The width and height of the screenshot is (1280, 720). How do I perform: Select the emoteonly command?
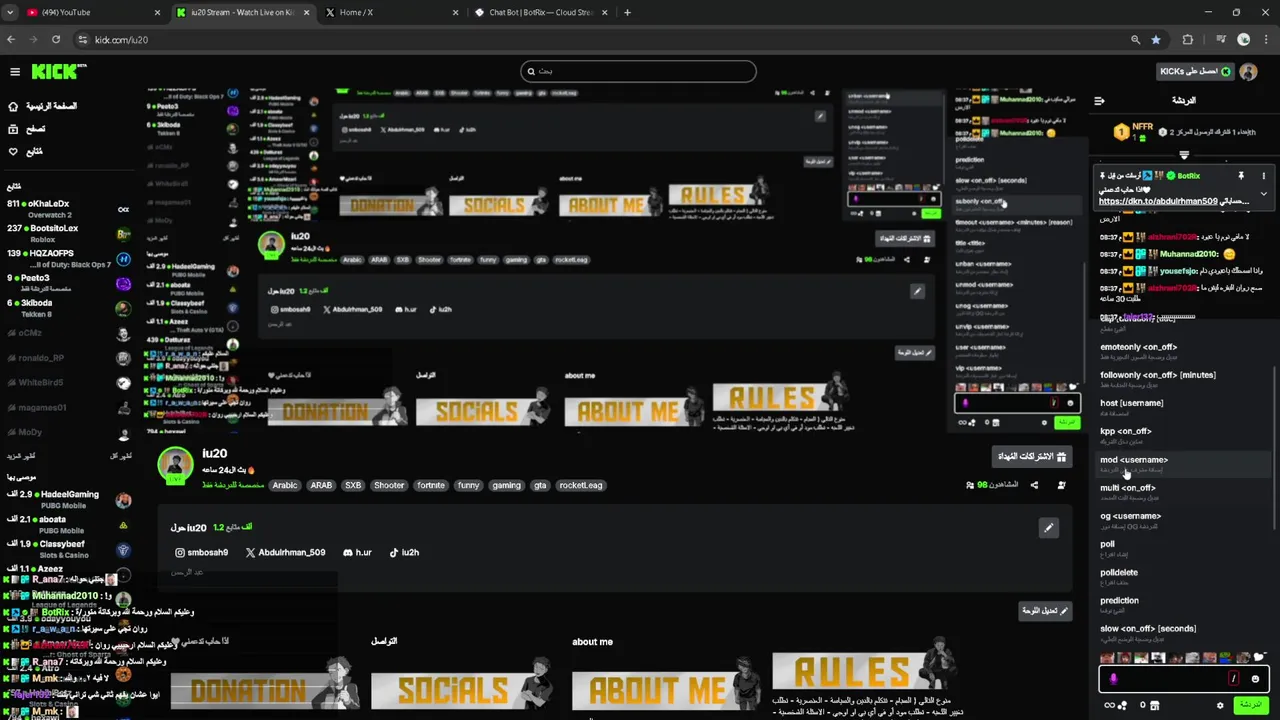1183,351
